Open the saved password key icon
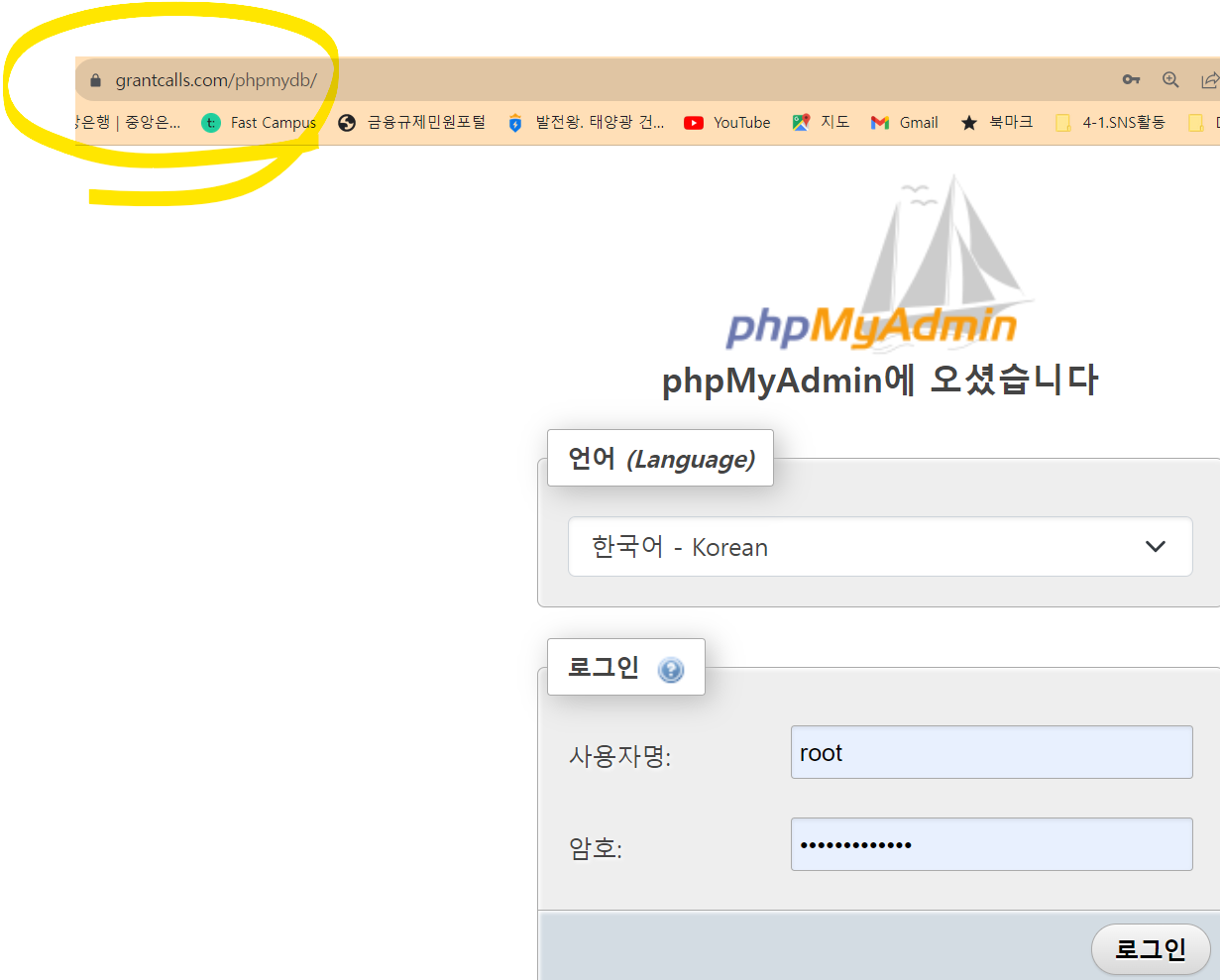Screen dimensions: 1220x980 coord(1131,80)
